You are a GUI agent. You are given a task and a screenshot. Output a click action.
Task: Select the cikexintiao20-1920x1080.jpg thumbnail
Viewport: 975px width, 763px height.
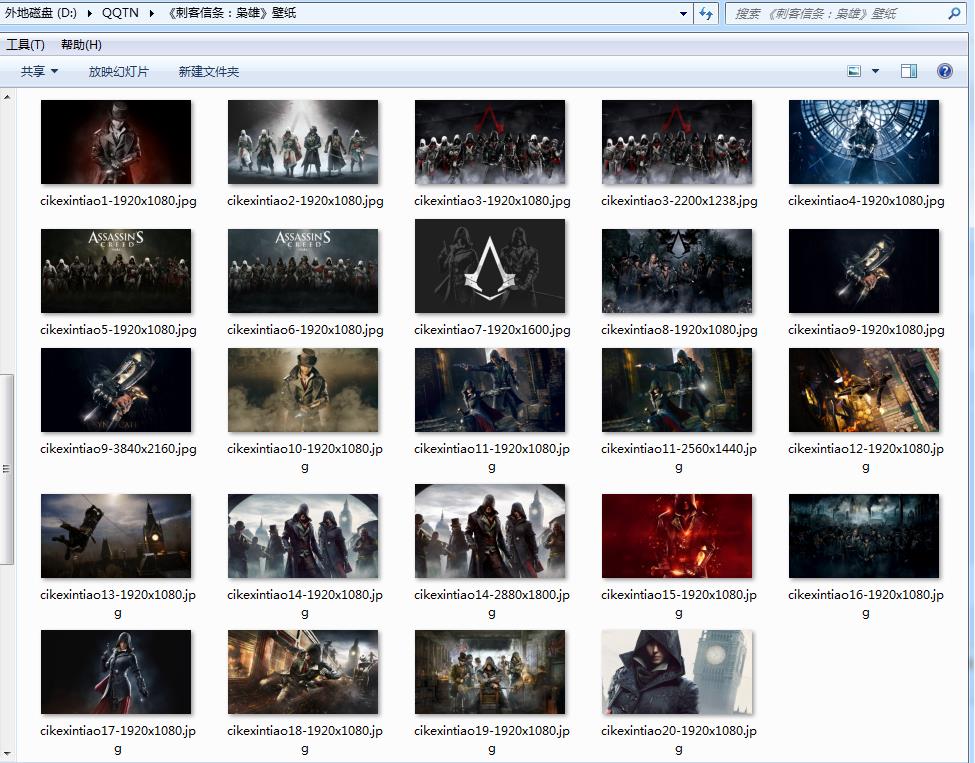pyautogui.click(x=677, y=672)
